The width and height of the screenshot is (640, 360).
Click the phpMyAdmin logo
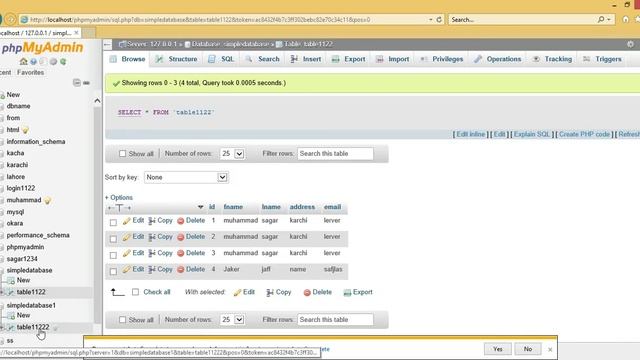tap(42, 48)
